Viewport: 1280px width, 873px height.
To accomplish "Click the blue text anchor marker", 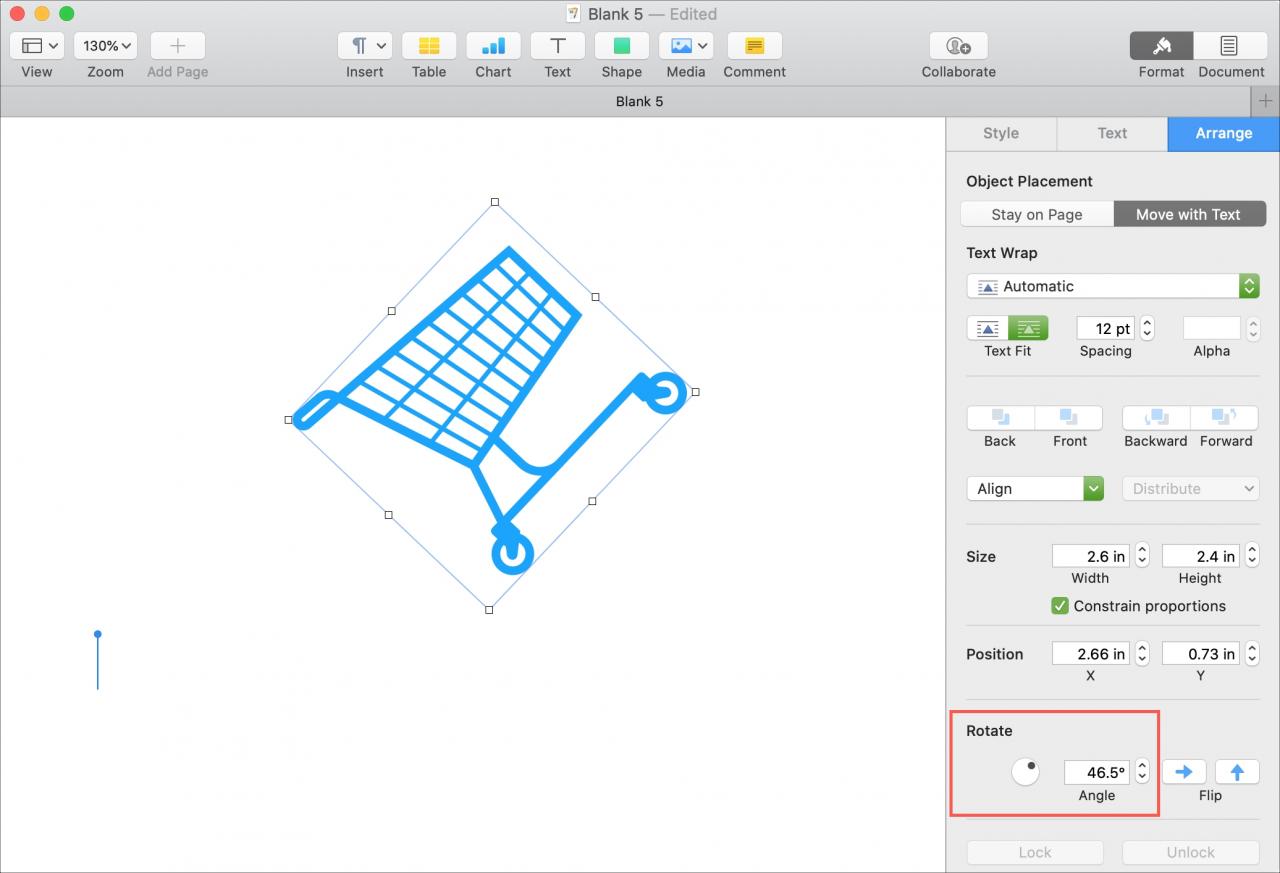I will [97, 634].
